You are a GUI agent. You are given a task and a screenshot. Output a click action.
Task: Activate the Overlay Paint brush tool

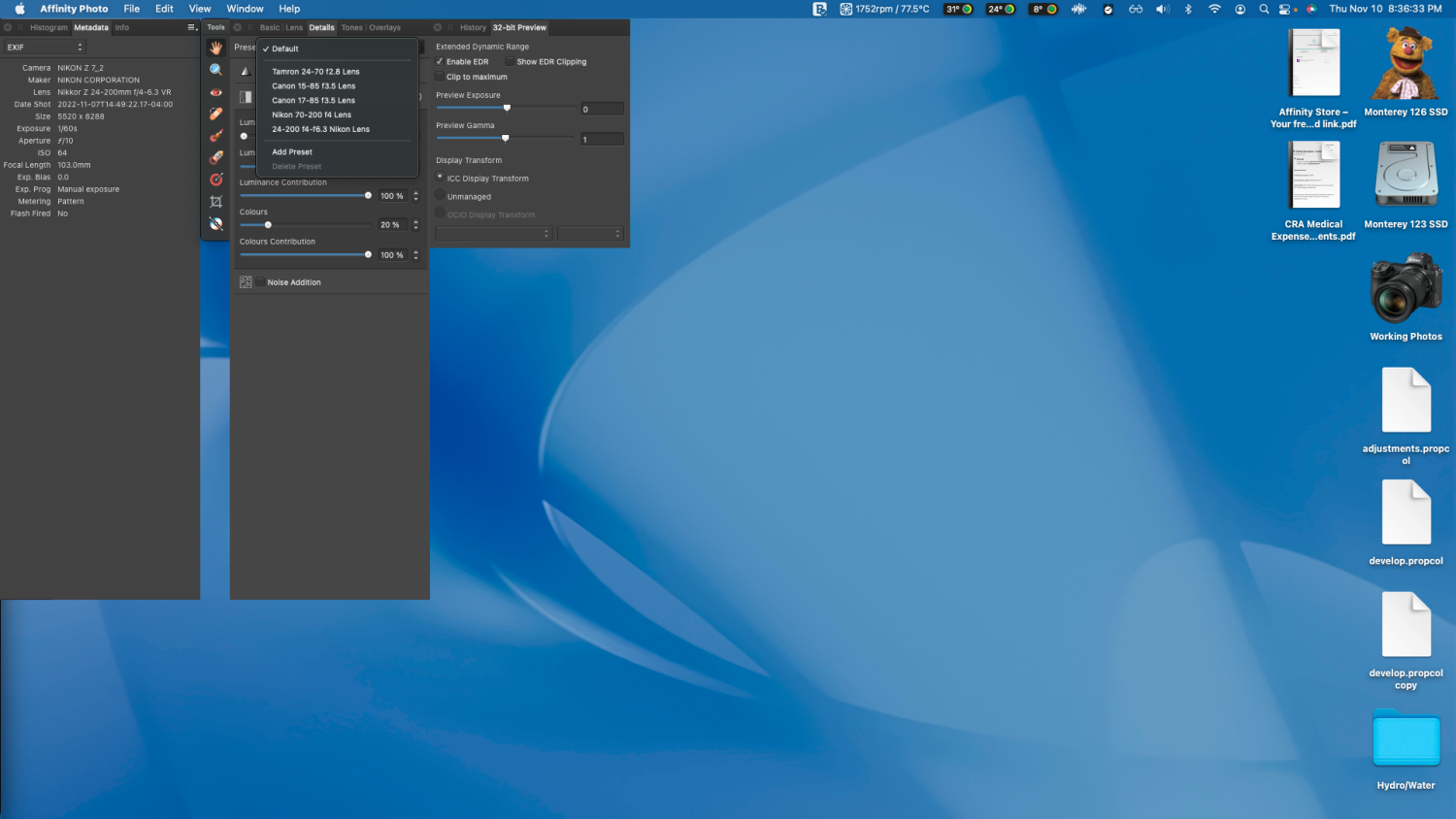[x=215, y=136]
